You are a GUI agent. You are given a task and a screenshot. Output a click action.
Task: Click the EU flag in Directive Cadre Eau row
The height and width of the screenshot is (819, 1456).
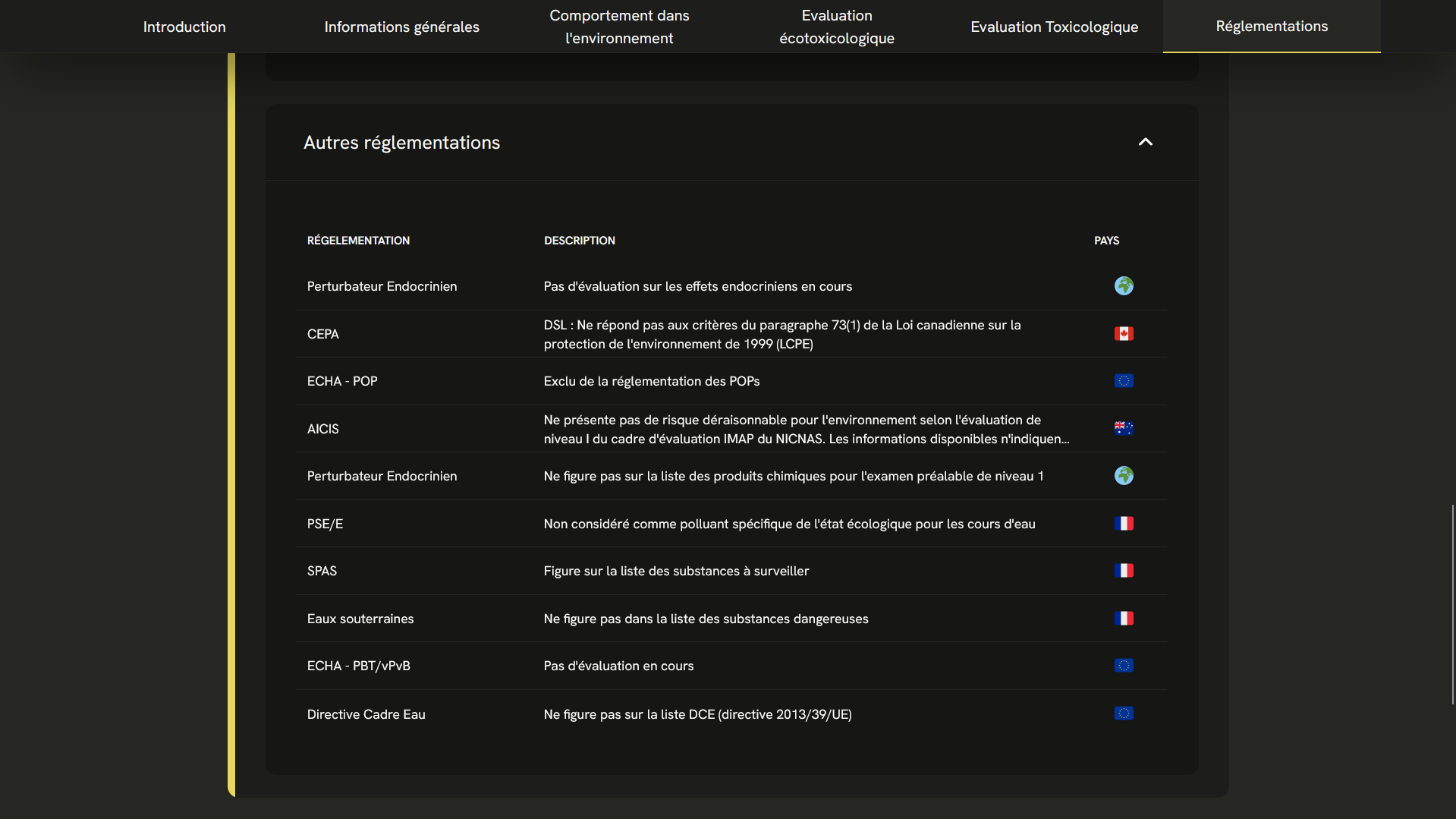point(1124,713)
